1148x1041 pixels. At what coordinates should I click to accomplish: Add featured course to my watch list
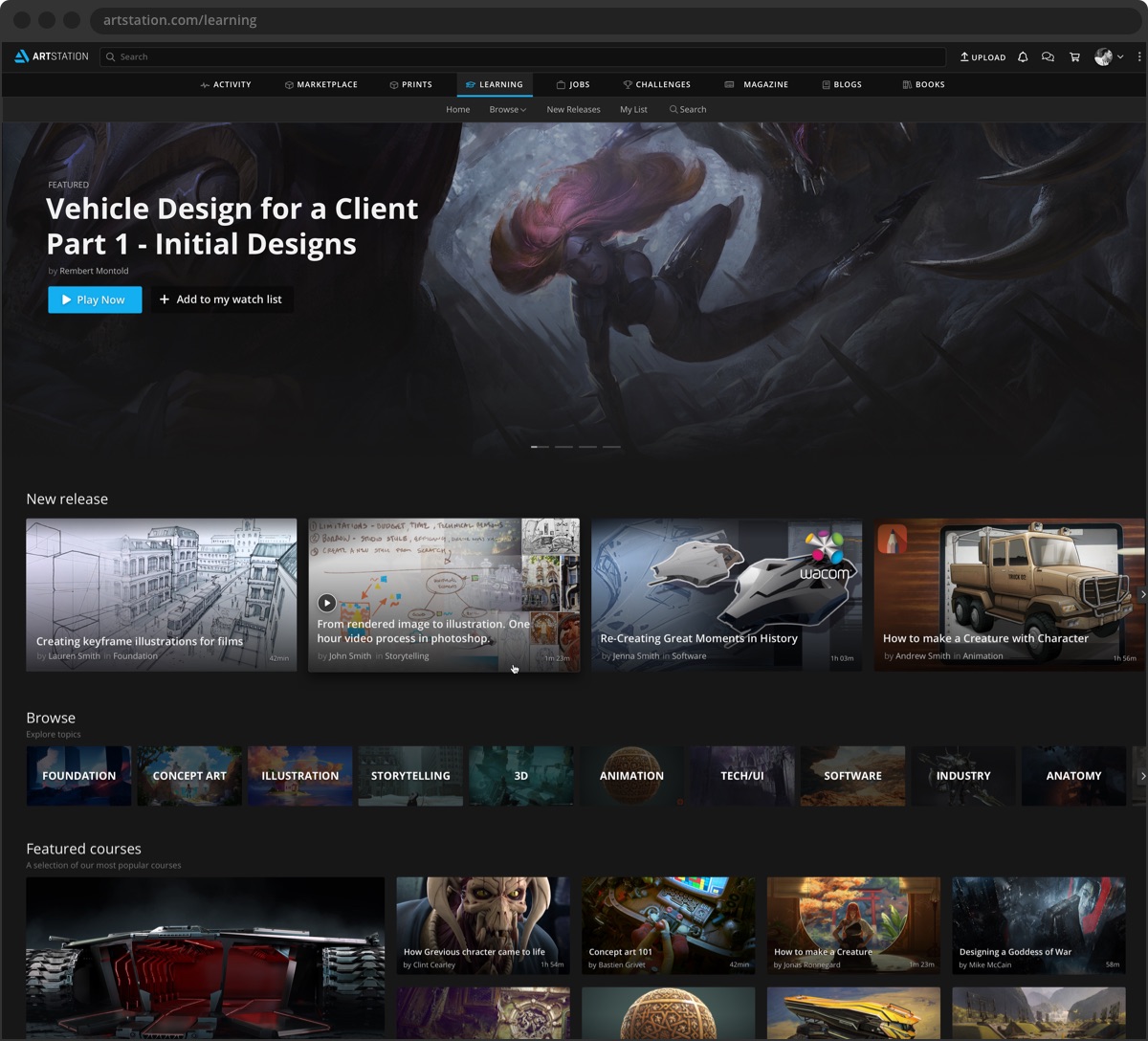click(x=221, y=299)
